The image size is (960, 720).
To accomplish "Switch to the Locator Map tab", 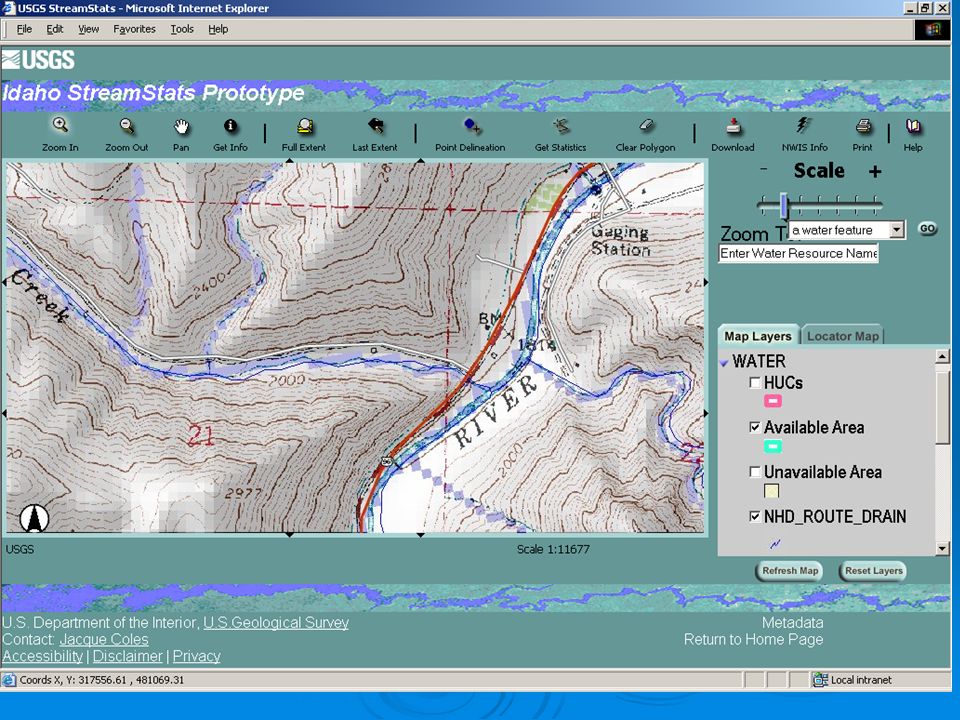I will click(x=842, y=336).
